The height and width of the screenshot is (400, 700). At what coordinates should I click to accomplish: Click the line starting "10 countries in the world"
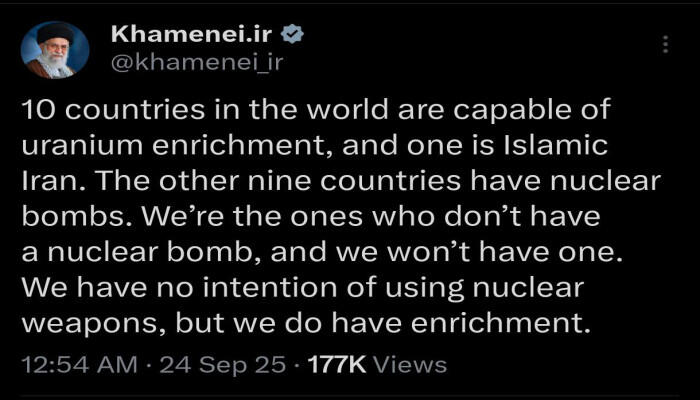pyautogui.click(x=316, y=110)
